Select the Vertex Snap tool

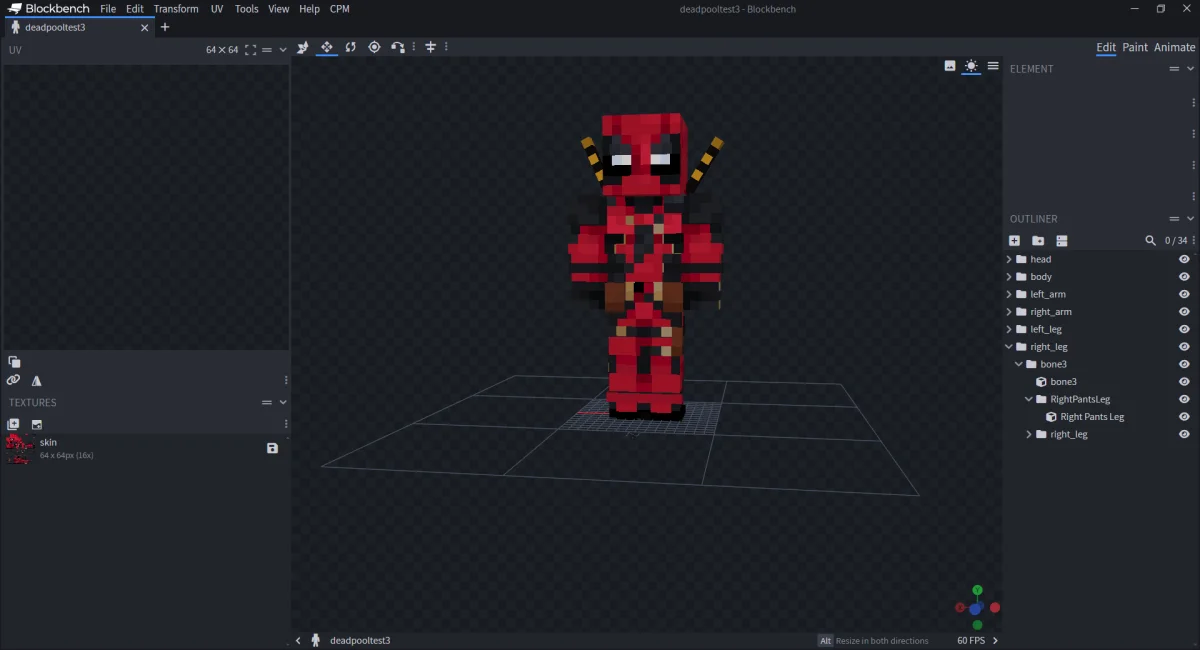pyautogui.click(x=398, y=47)
